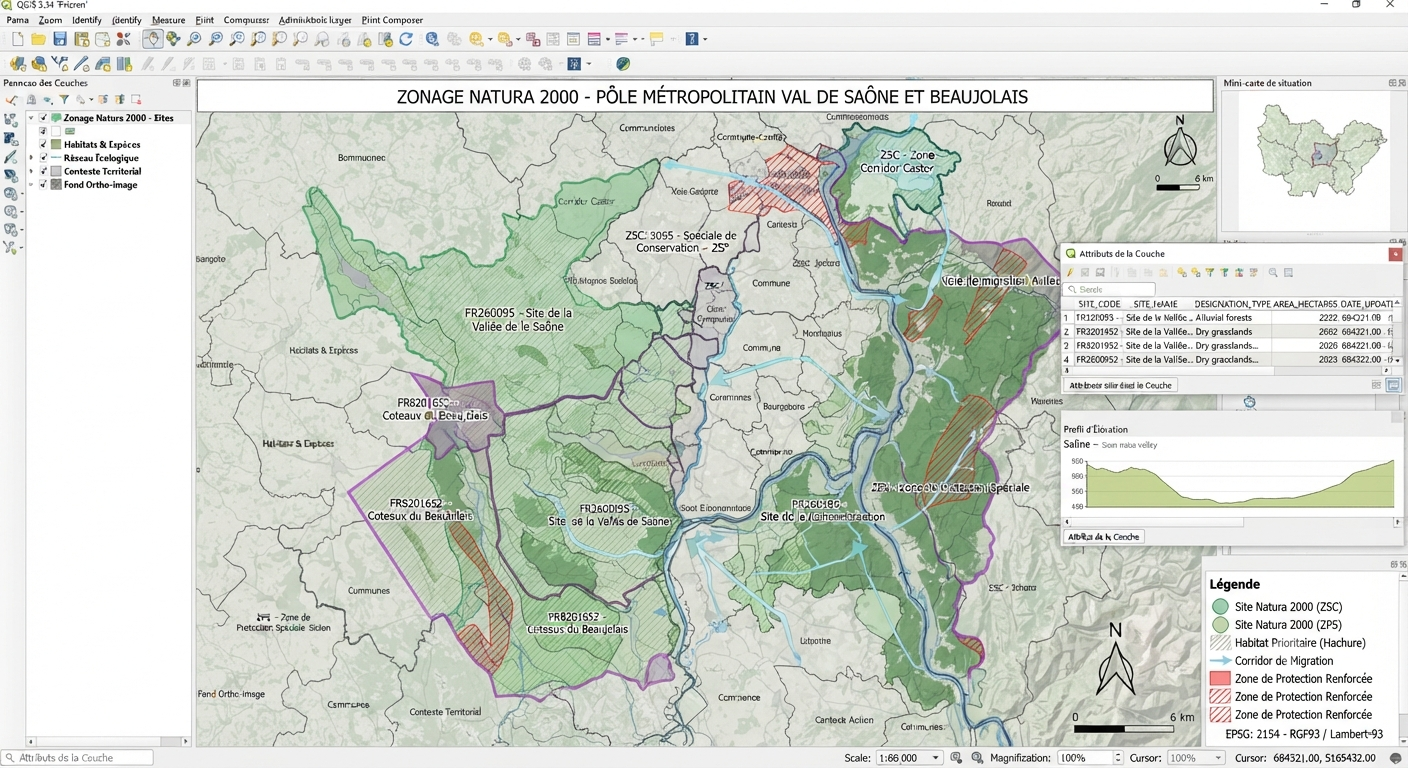
Task: Click the zoom magnifier in attribute table toolbar
Action: click(x=1273, y=273)
